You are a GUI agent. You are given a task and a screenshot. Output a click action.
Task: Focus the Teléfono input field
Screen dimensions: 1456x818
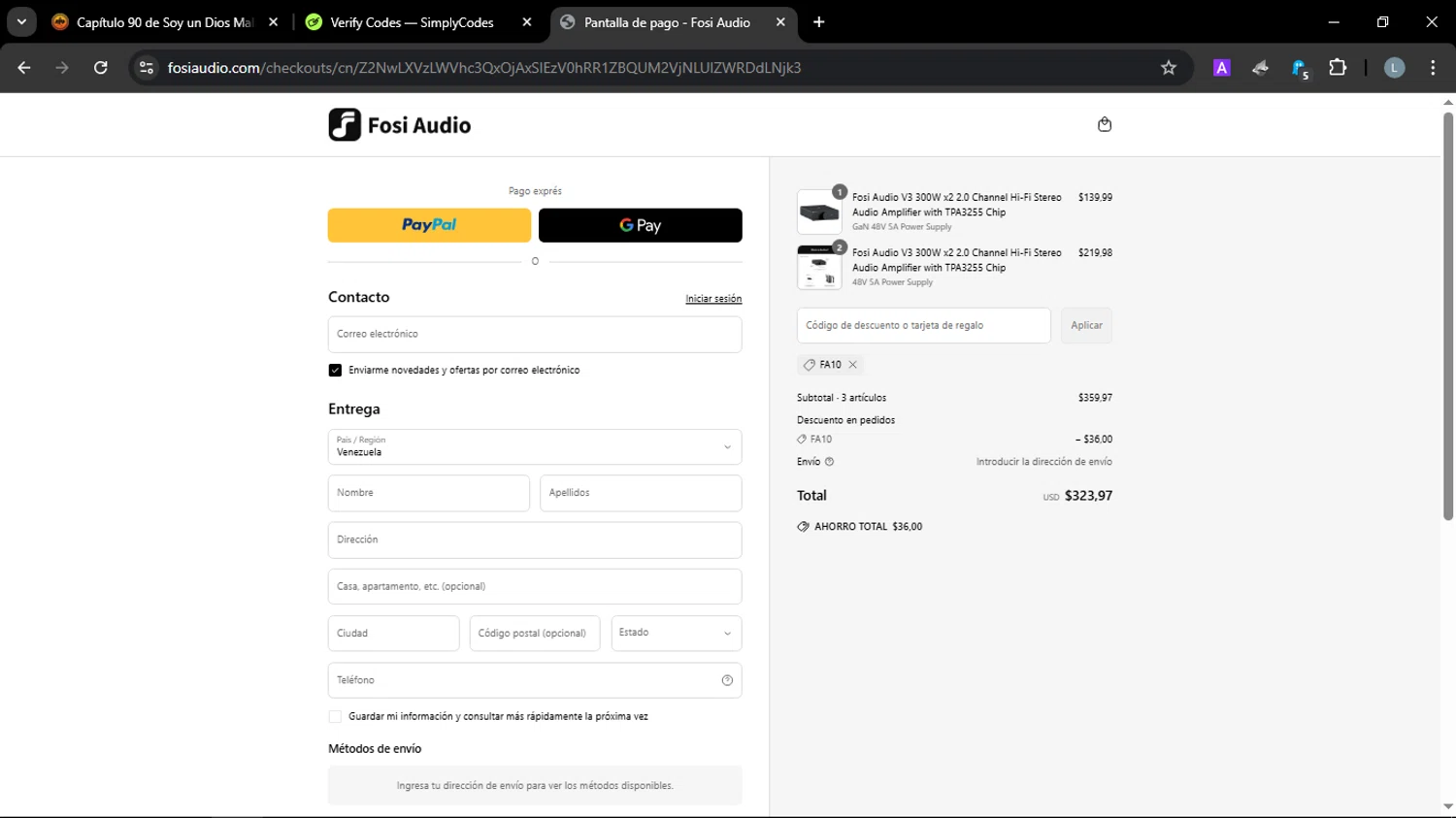pyautogui.click(x=535, y=680)
